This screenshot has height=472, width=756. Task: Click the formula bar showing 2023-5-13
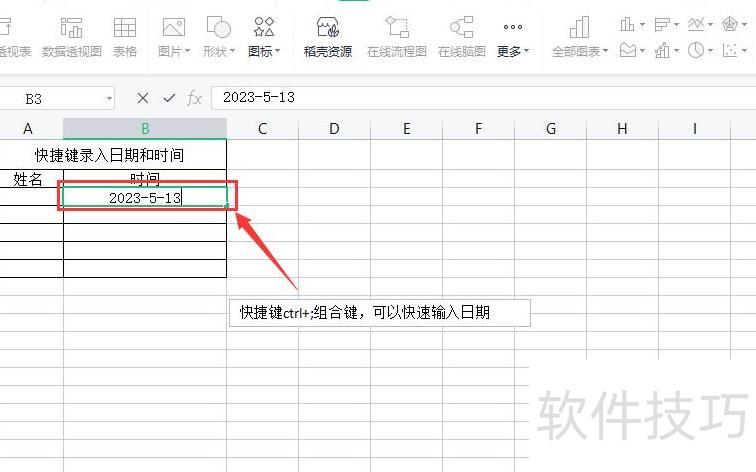pyautogui.click(x=484, y=98)
